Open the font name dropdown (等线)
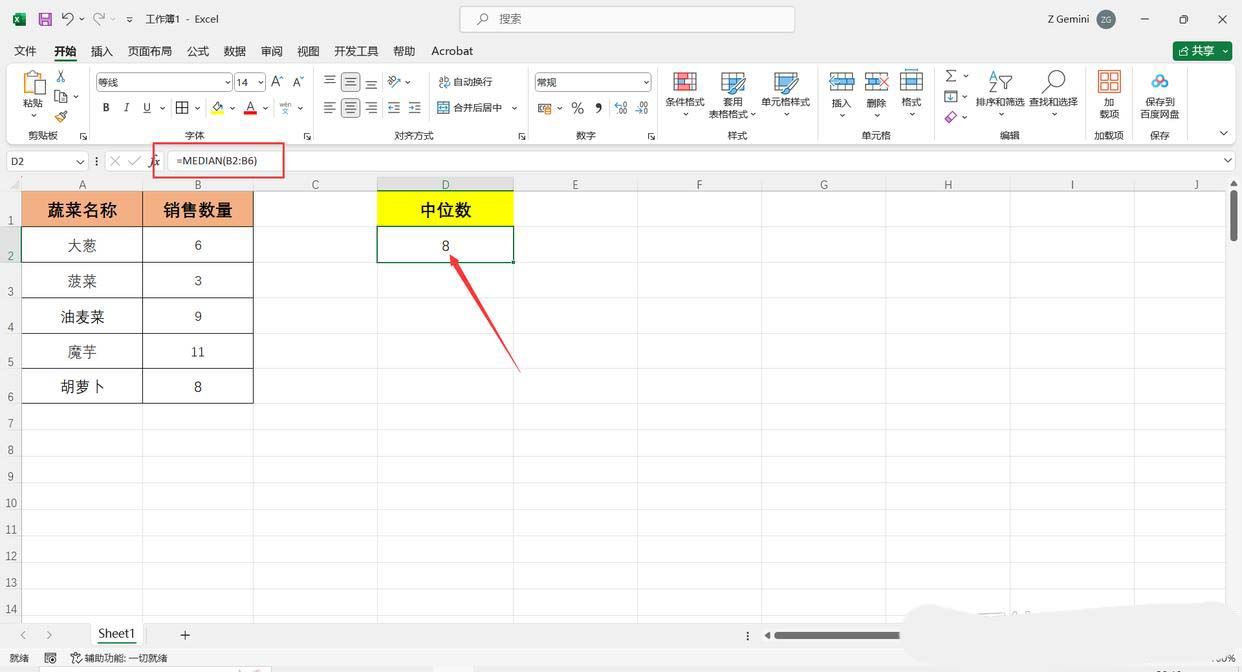This screenshot has height=672, width=1242. point(228,82)
